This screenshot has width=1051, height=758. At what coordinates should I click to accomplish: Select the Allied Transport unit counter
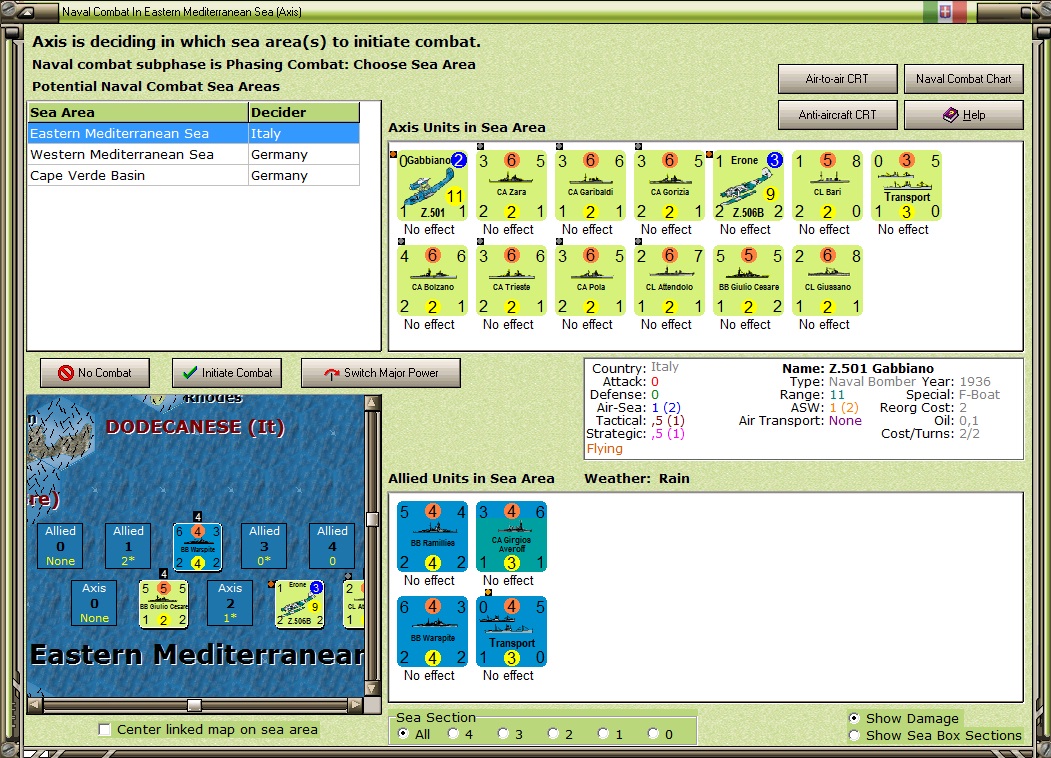coord(511,632)
